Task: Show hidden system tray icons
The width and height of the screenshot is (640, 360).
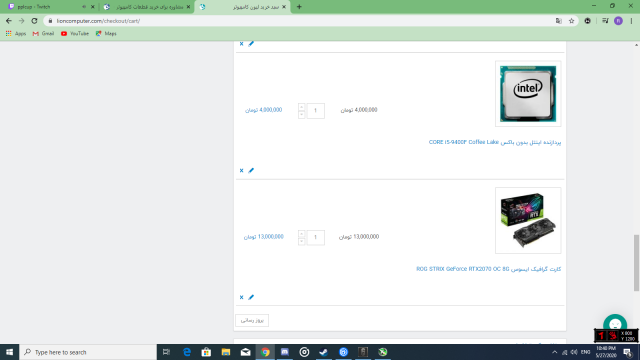Action: pyautogui.click(x=554, y=352)
